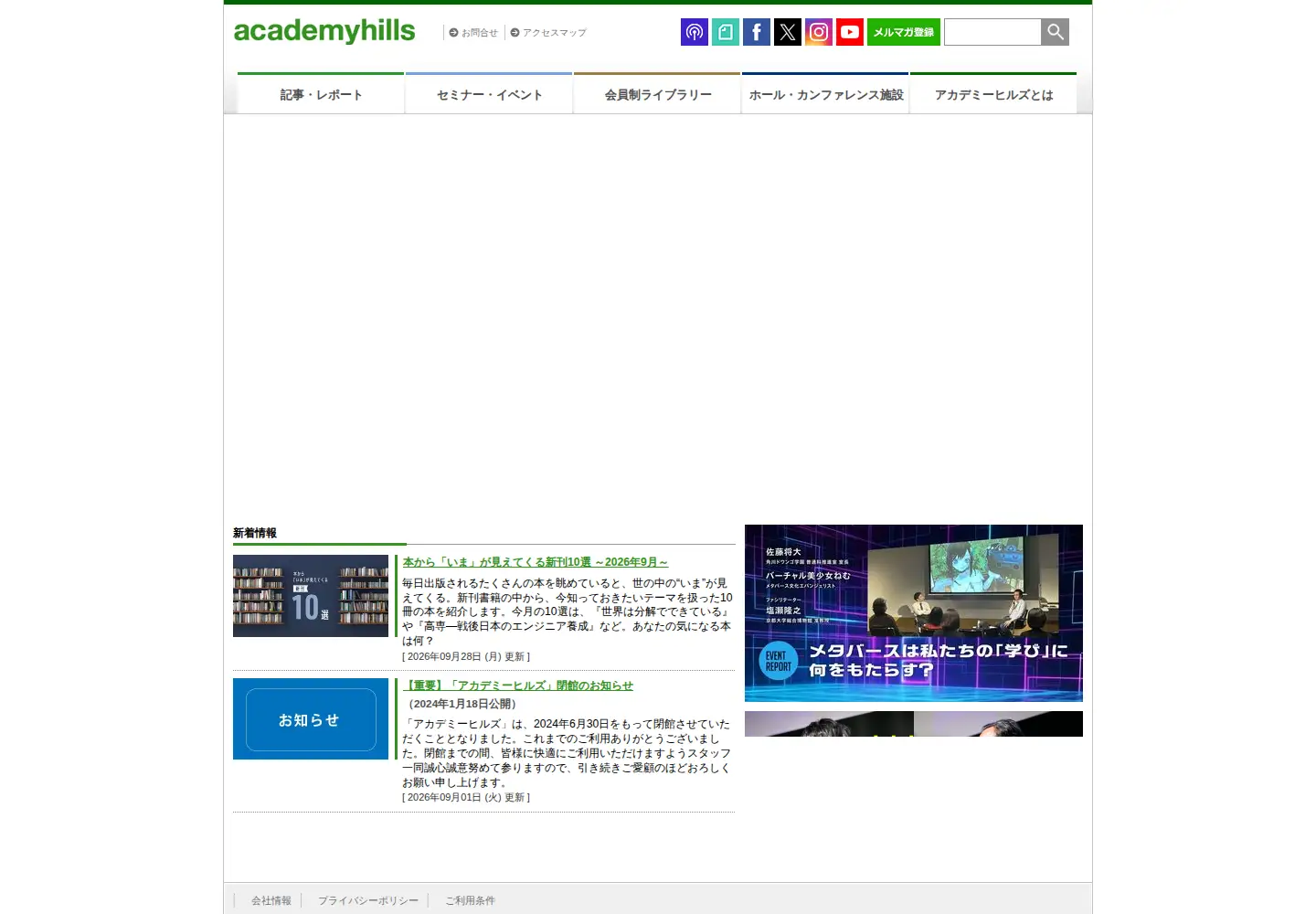Open the X (Twitter) icon
Image resolution: width=1316 pixels, height=914 pixels.
(788, 32)
